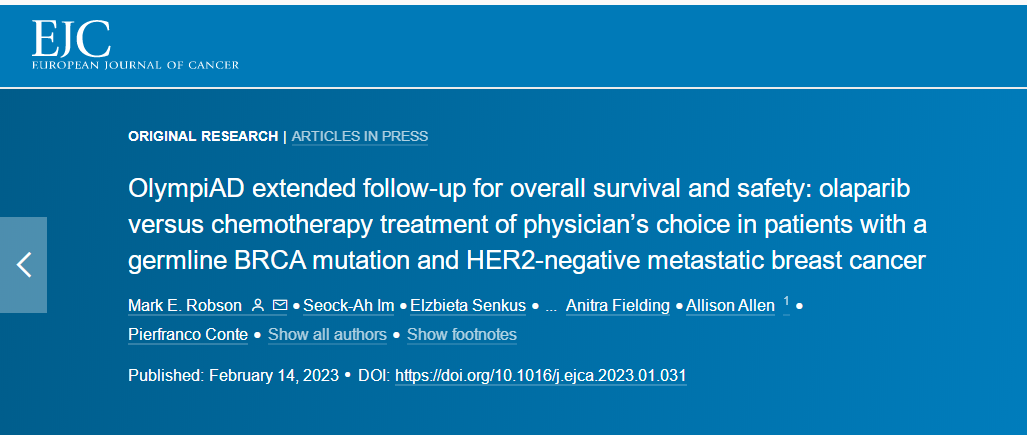The width and height of the screenshot is (1027, 435).
Task: Open the DOI link
Action: pos(541,376)
